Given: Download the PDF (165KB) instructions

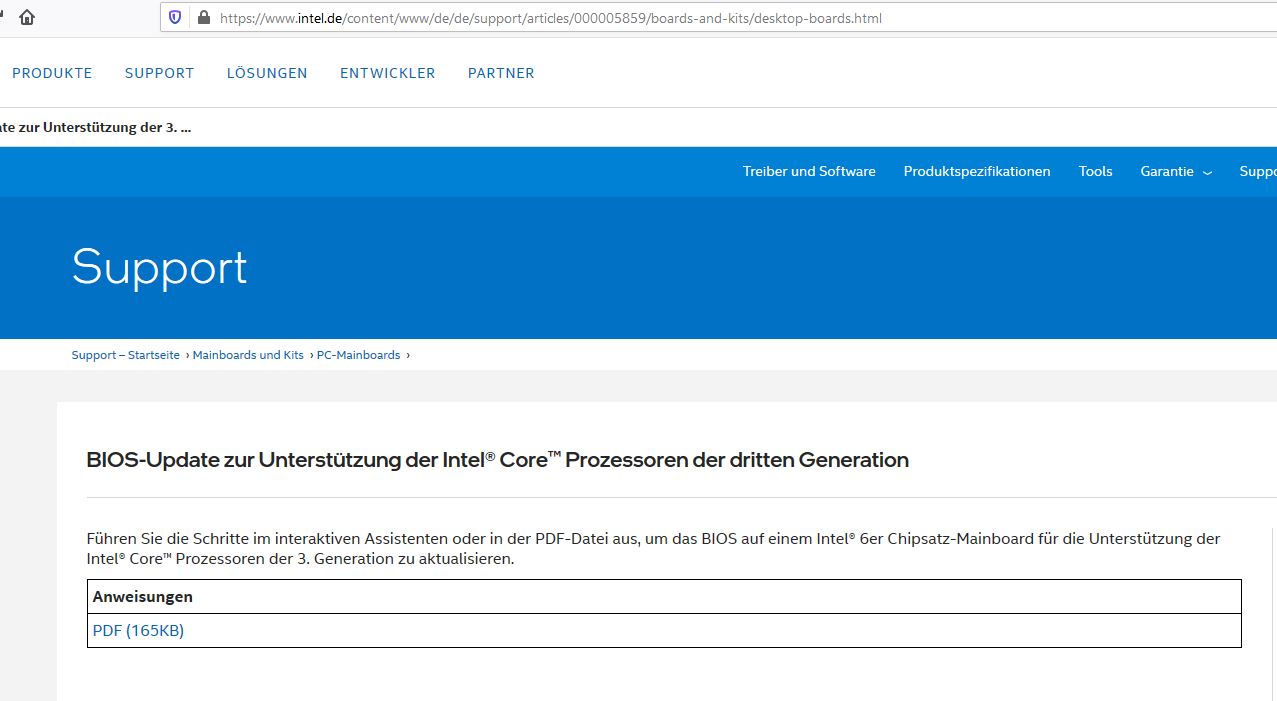Looking at the screenshot, I should pyautogui.click(x=138, y=630).
